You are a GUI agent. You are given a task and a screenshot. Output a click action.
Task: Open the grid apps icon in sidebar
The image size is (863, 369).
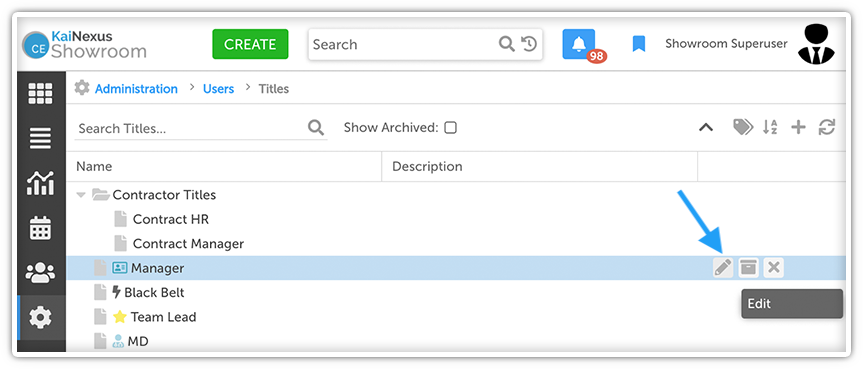pyautogui.click(x=41, y=94)
